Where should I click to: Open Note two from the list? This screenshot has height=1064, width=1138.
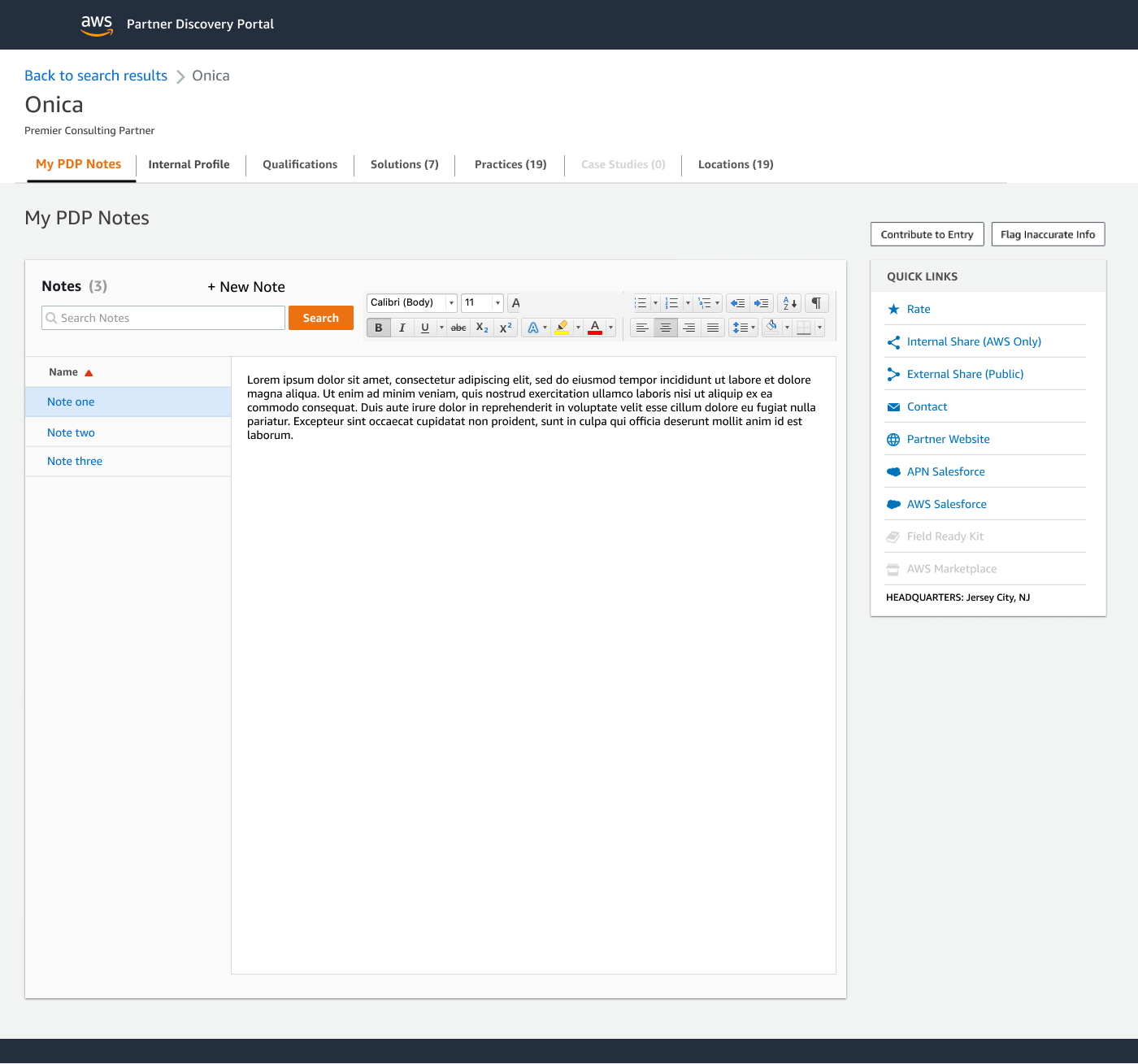pyautogui.click(x=128, y=432)
